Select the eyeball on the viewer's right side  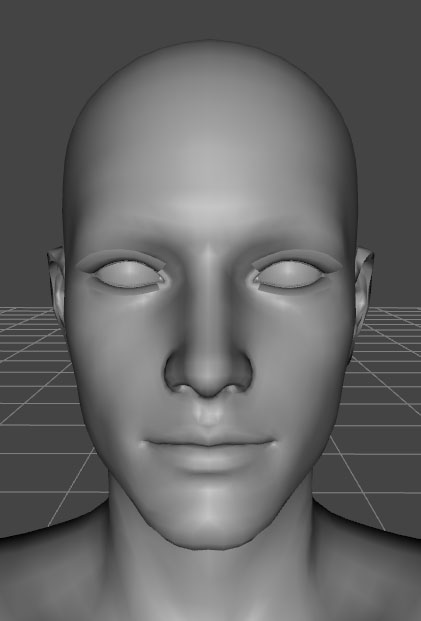click(290, 274)
